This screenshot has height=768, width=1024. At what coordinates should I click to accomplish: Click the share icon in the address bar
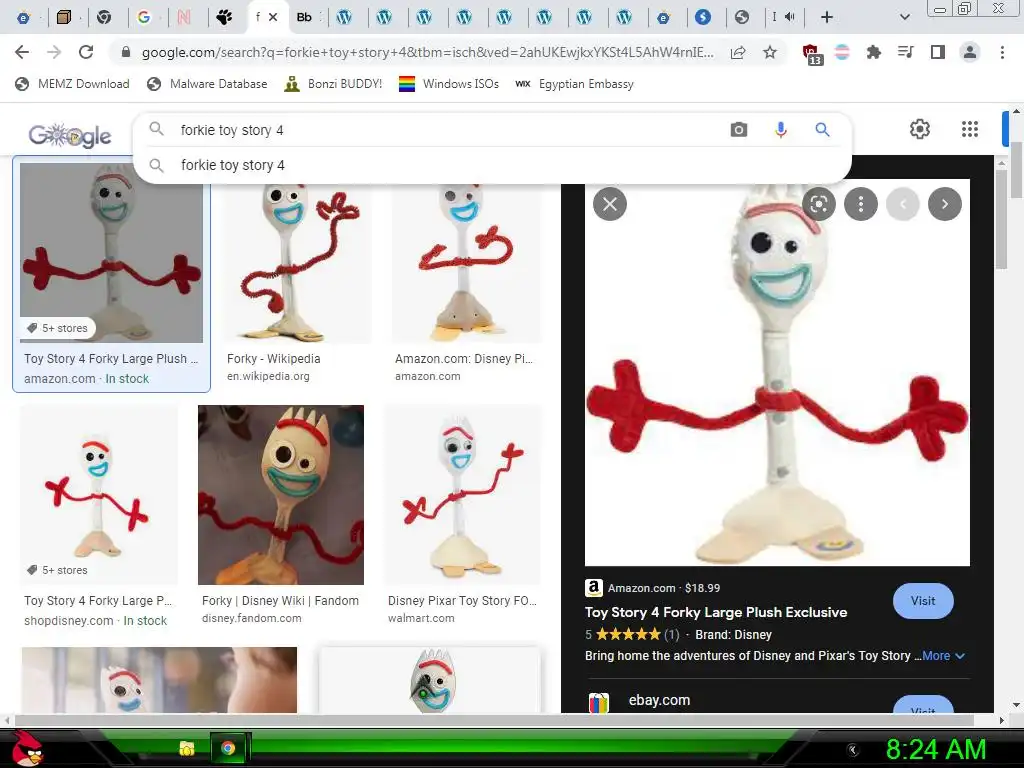pyautogui.click(x=738, y=52)
